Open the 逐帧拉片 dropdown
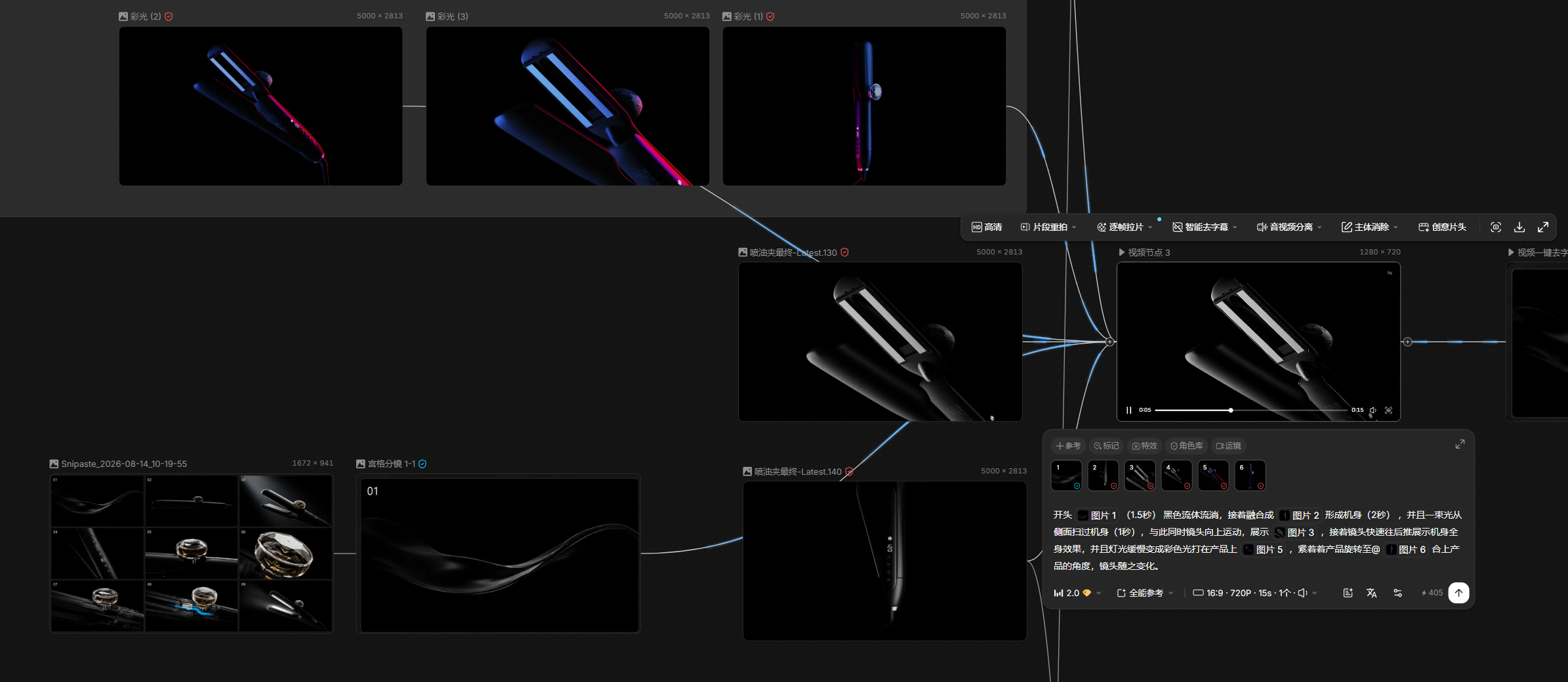The image size is (1568, 682). (1124, 227)
